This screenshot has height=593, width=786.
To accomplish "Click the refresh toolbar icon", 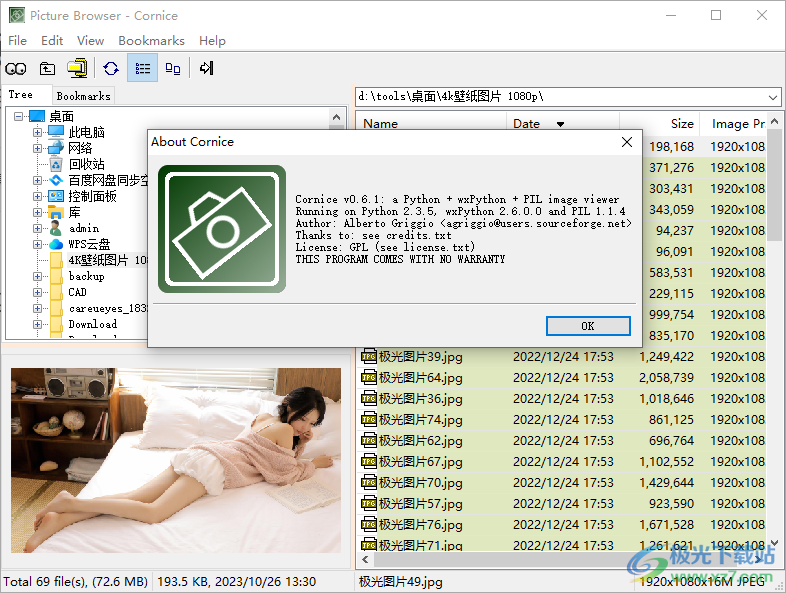I will pyautogui.click(x=111, y=68).
